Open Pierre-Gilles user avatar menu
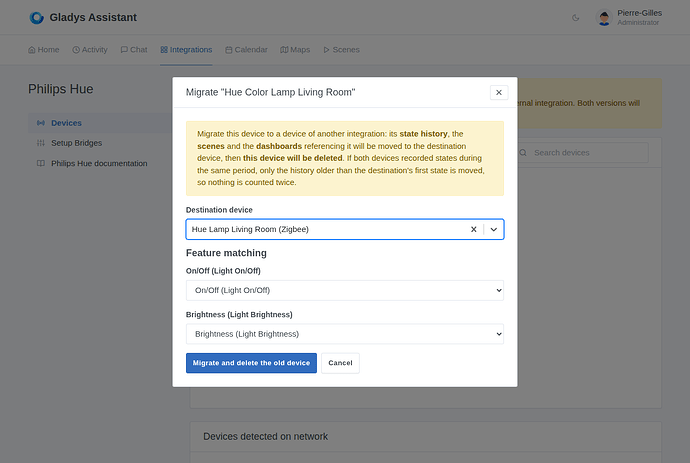690x463 pixels. tap(604, 18)
